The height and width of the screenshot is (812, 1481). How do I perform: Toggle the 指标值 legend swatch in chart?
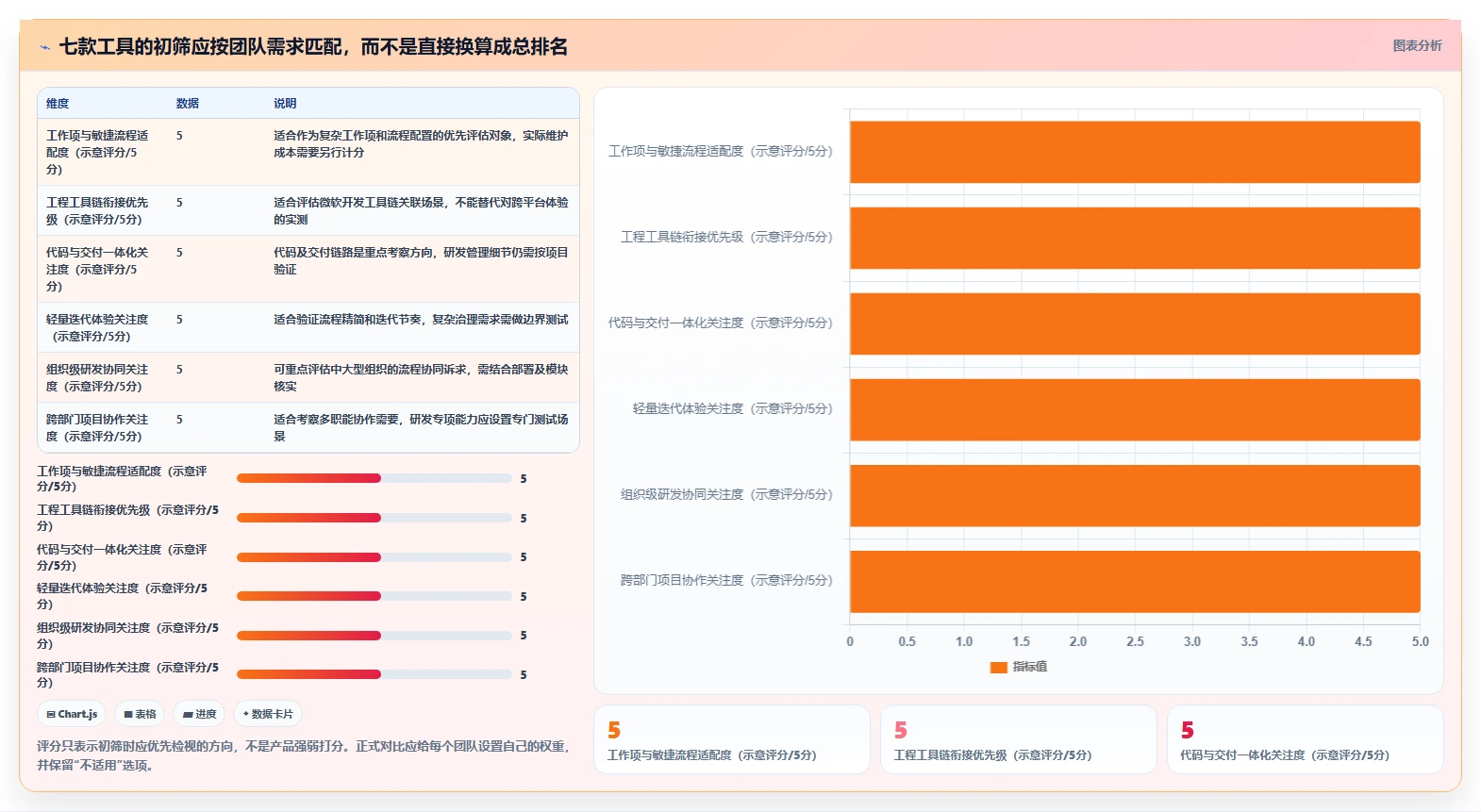(998, 667)
